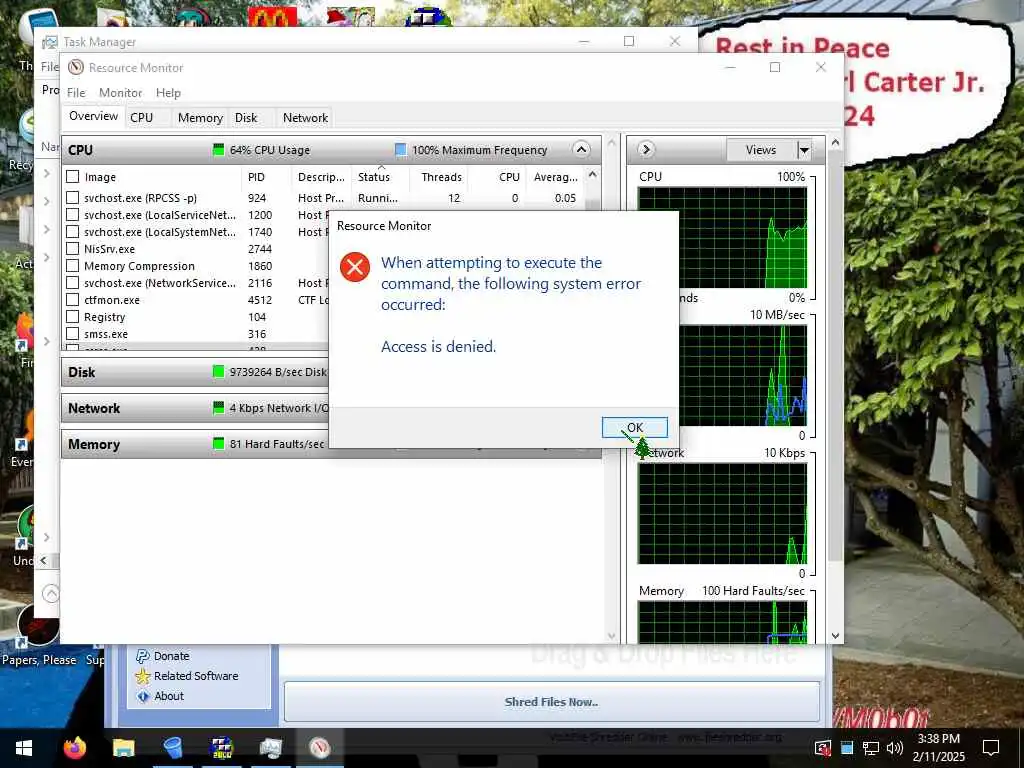1024x768 pixels.
Task: Check svchost.exe (LocalServiceNet...) process
Action: 72,215
